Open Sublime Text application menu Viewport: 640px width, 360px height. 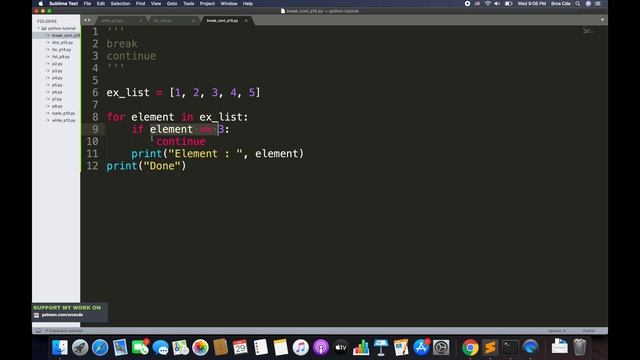pyautogui.click(x=64, y=3)
